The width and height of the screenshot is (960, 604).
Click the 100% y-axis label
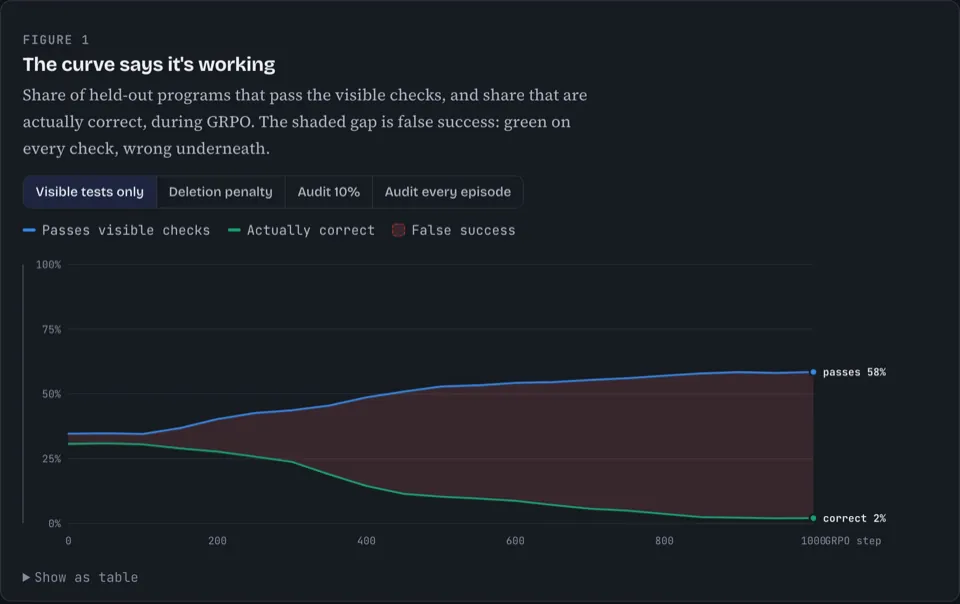pyautogui.click(x=48, y=265)
